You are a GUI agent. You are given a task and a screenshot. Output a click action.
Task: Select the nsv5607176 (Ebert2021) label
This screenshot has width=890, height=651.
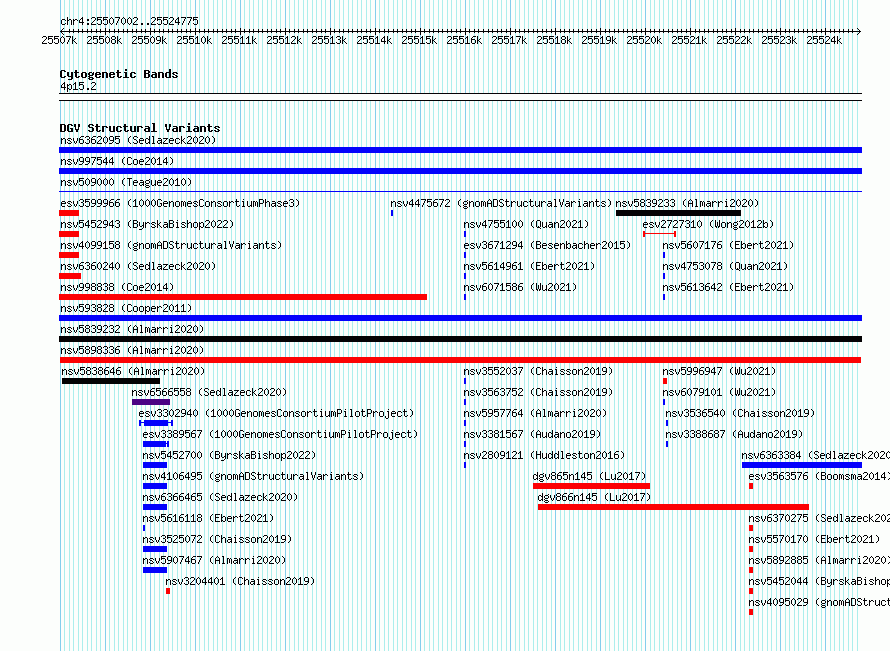728,245
